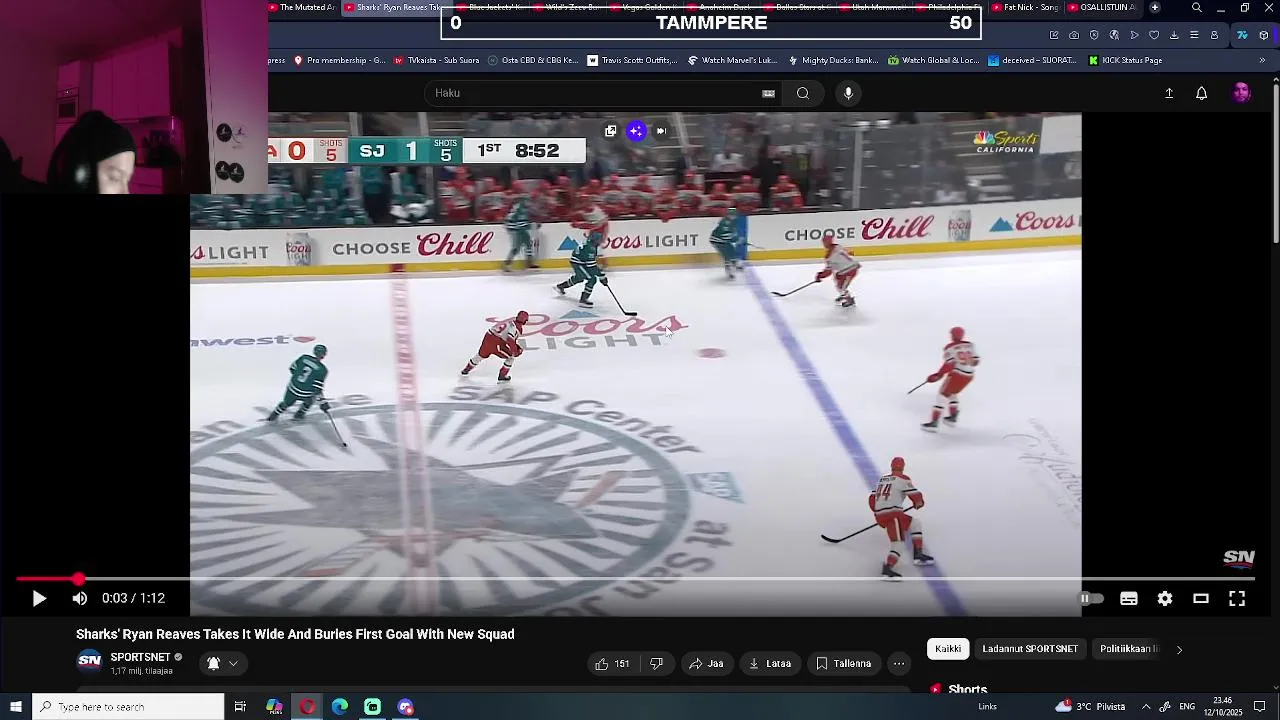
Task: Show hidden system tray icons
Action: (x=1146, y=707)
